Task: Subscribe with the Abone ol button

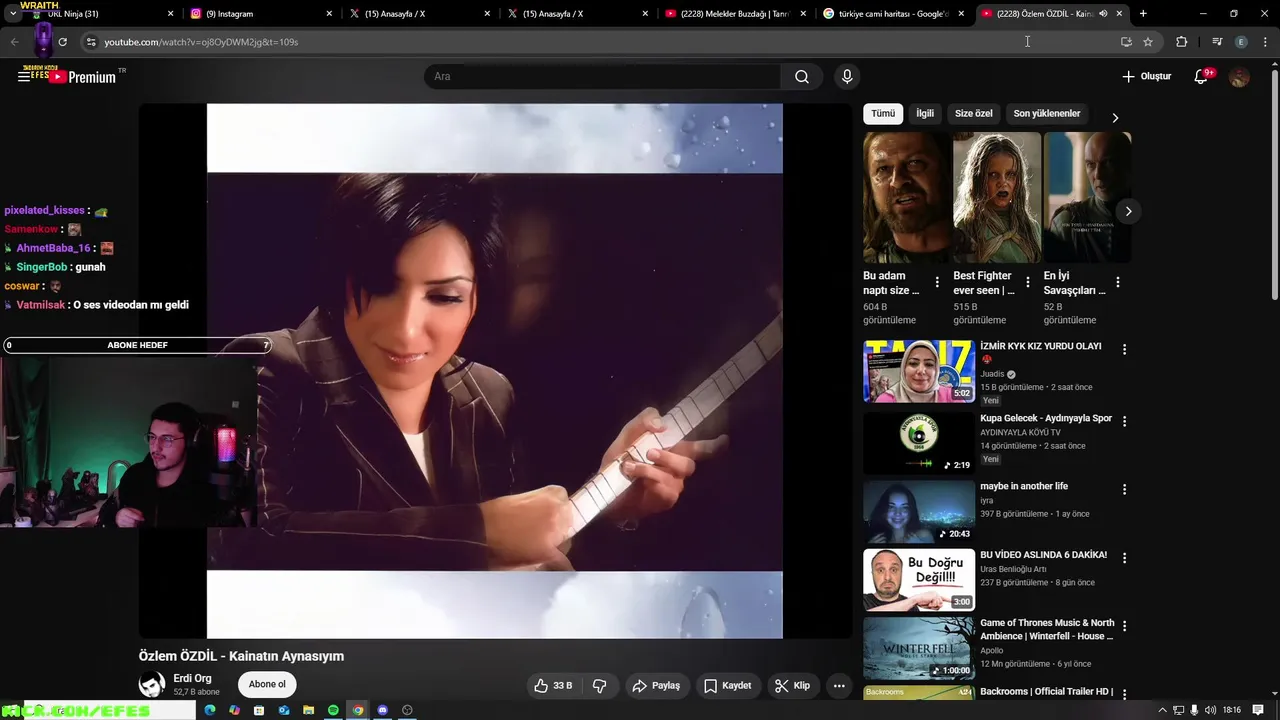Action: point(267,685)
